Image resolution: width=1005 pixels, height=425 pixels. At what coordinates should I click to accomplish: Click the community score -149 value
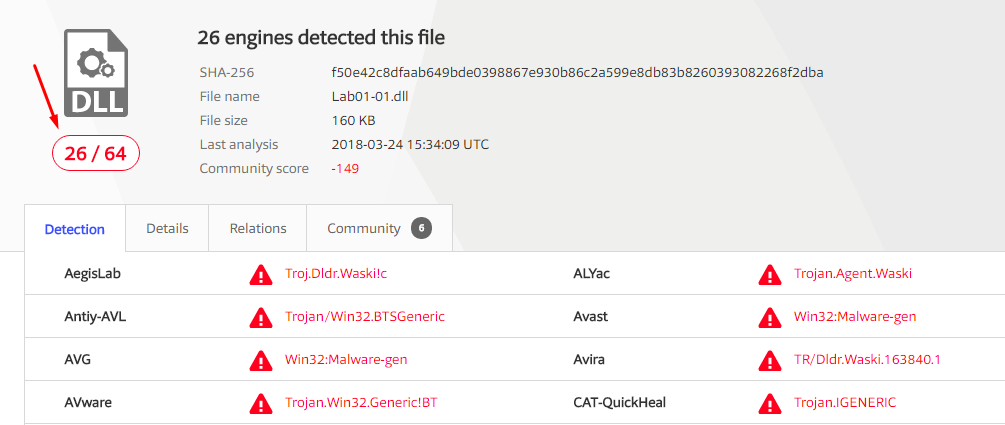(345, 169)
